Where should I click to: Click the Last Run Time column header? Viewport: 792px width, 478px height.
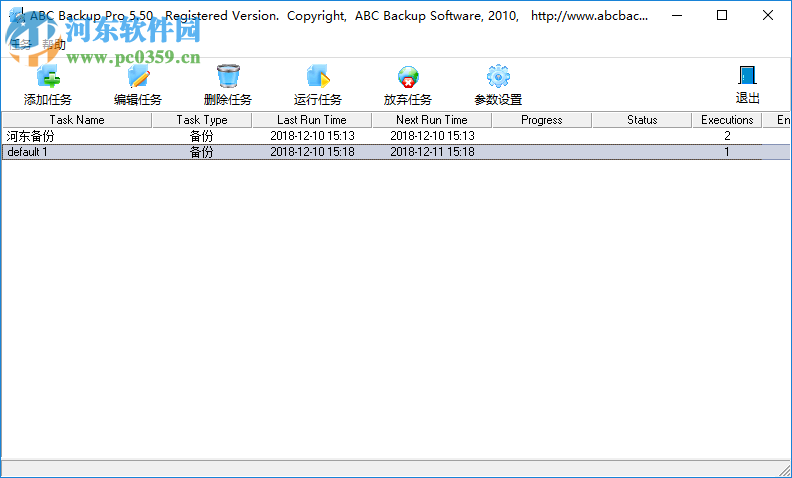pyautogui.click(x=312, y=120)
